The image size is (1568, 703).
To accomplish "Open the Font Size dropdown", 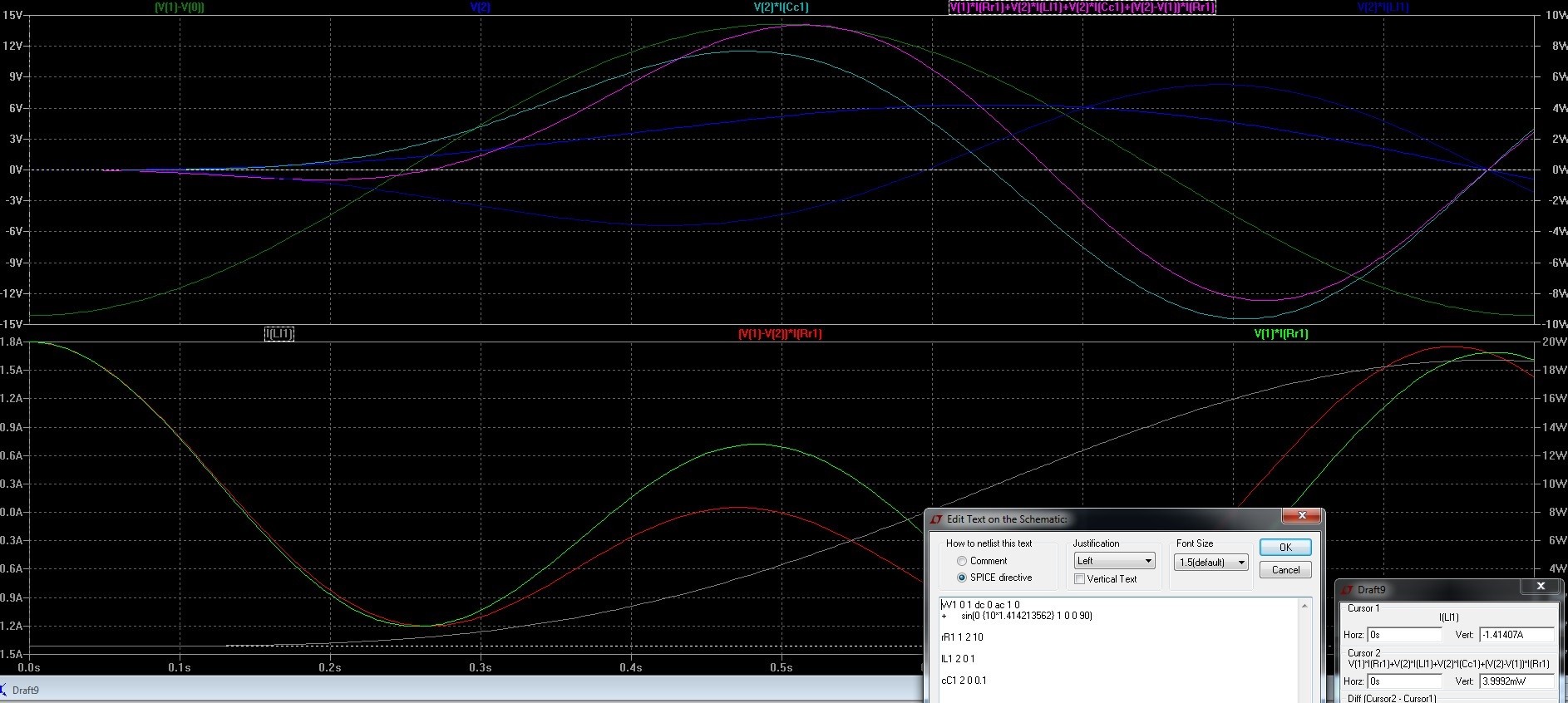I will 1211,563.
